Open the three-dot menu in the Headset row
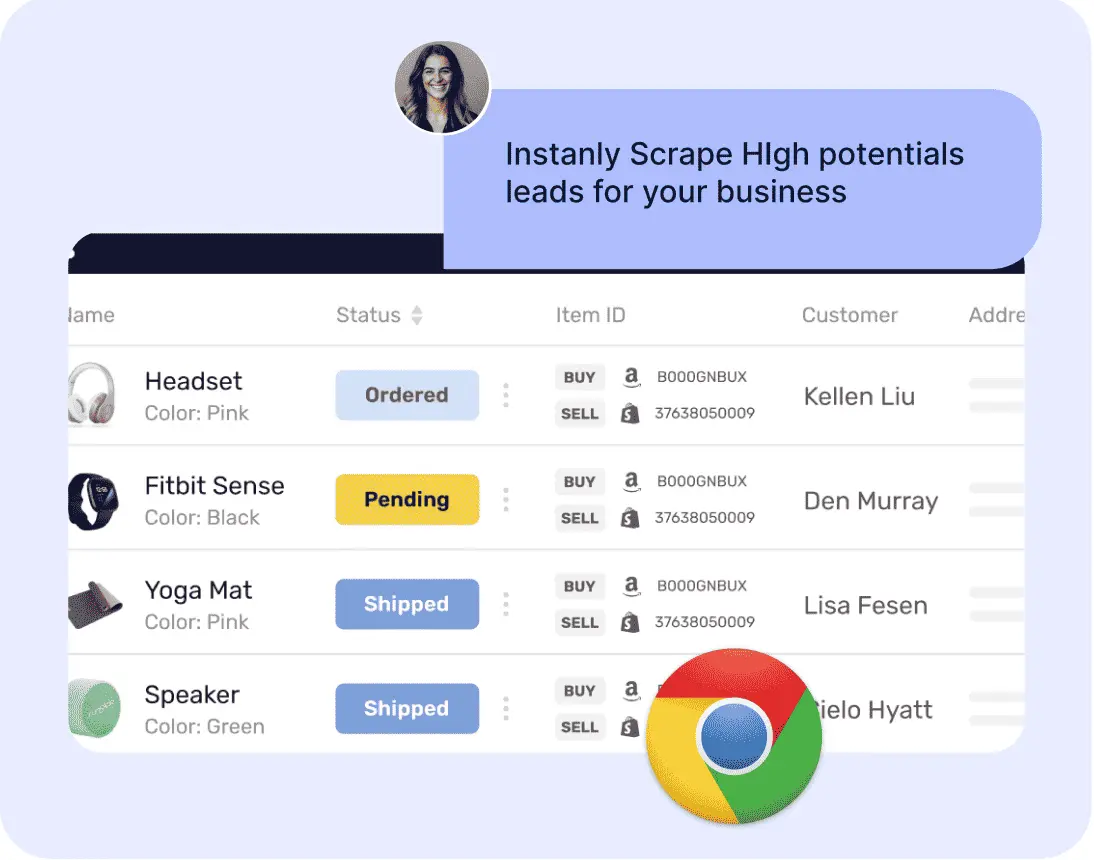Screen dimensions: 1094x860 coord(506,395)
